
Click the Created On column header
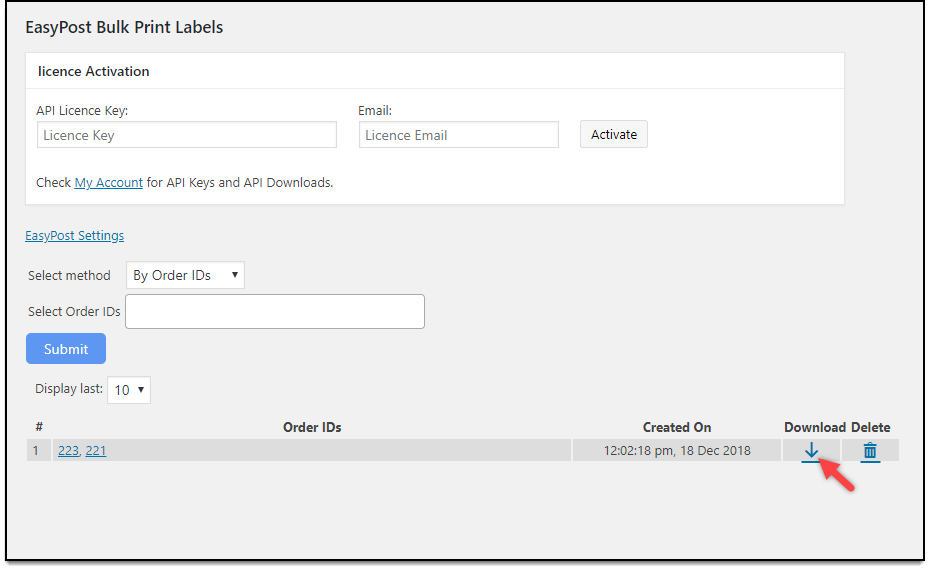677,428
